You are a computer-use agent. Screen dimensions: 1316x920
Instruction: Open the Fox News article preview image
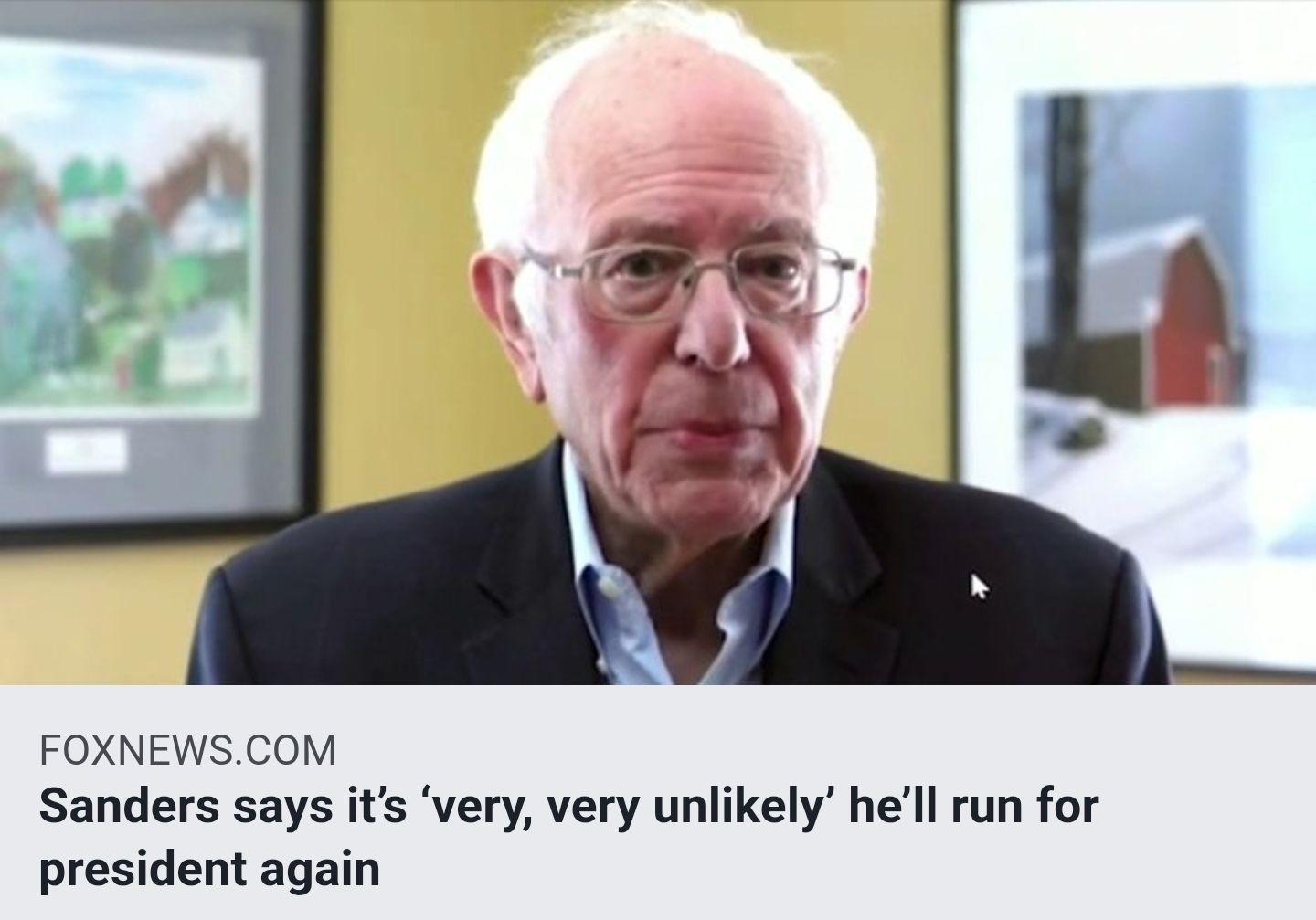point(658,342)
